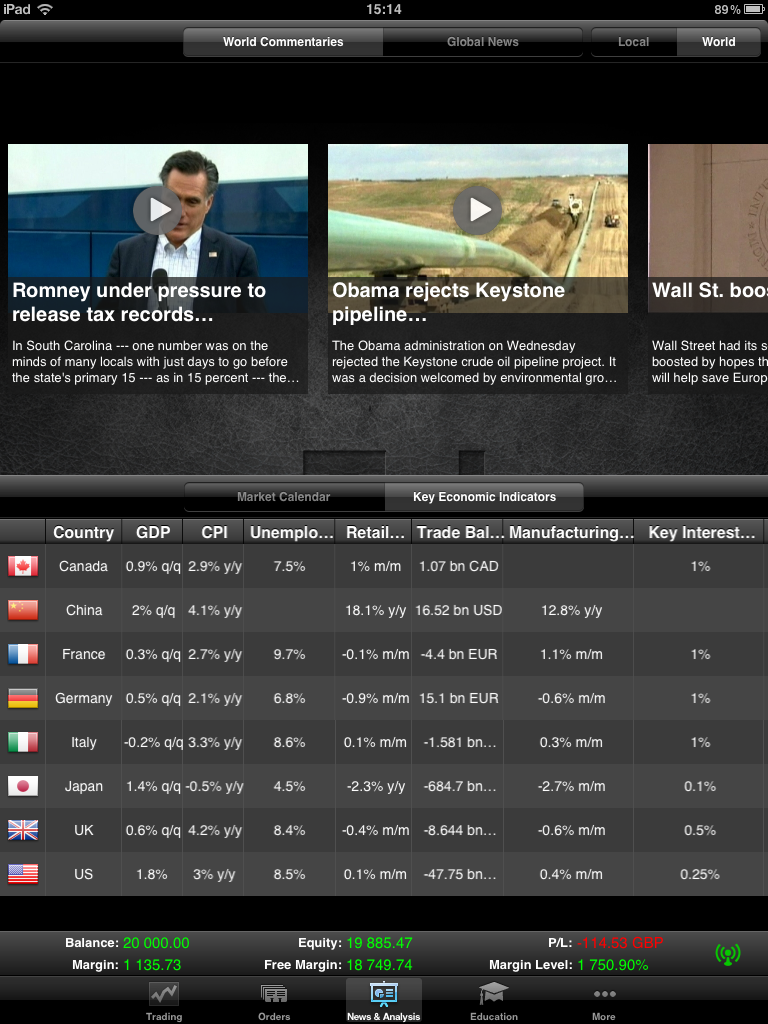The width and height of the screenshot is (768, 1024).
Task: Sort by the Country column header
Action: tap(84, 532)
